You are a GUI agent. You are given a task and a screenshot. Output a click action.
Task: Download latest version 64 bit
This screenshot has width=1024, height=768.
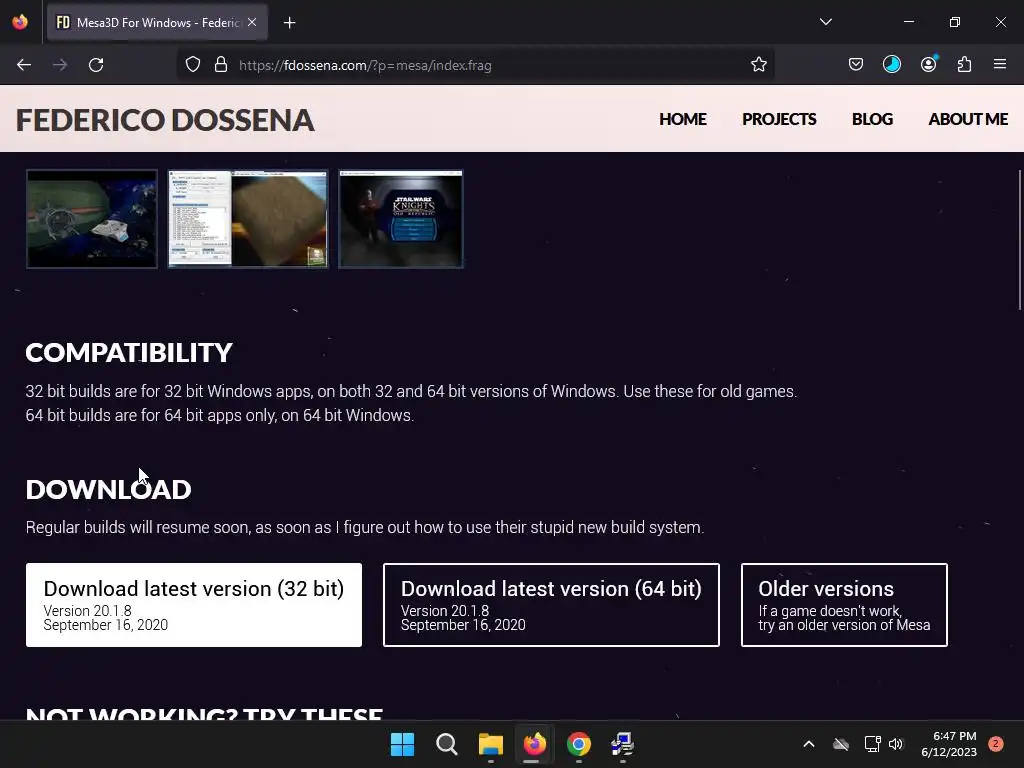click(x=551, y=605)
